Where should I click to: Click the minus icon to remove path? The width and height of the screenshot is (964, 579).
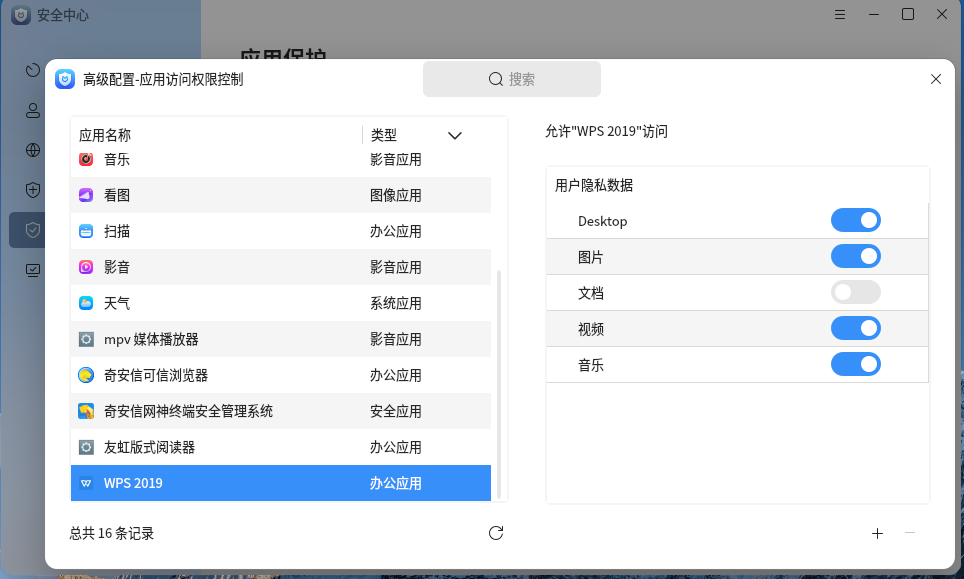pos(910,533)
